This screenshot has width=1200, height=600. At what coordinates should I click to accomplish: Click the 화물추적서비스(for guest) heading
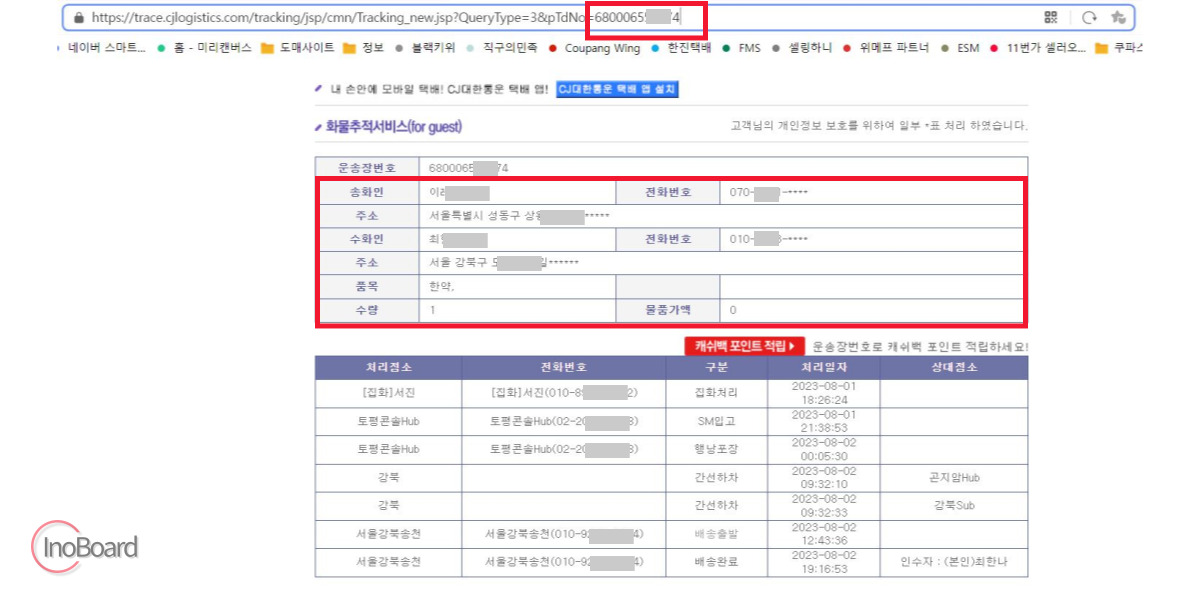click(x=393, y=127)
